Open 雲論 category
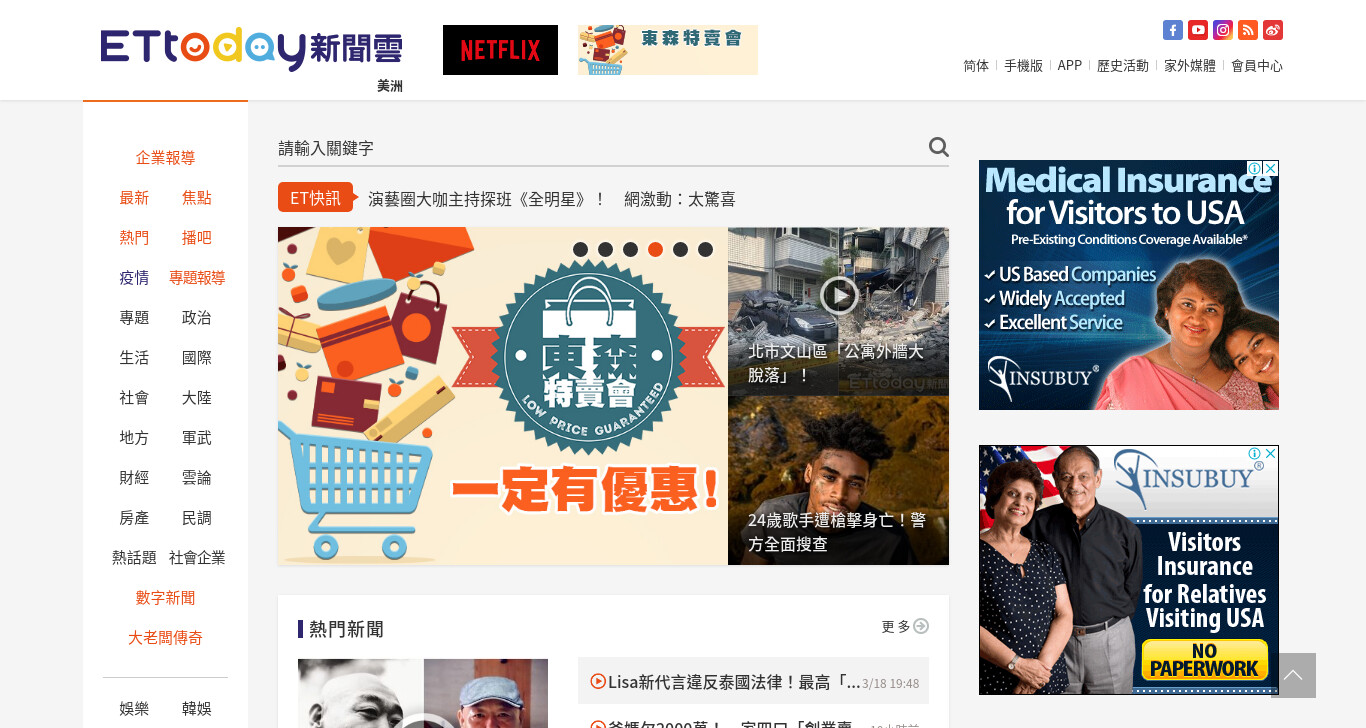 197,478
